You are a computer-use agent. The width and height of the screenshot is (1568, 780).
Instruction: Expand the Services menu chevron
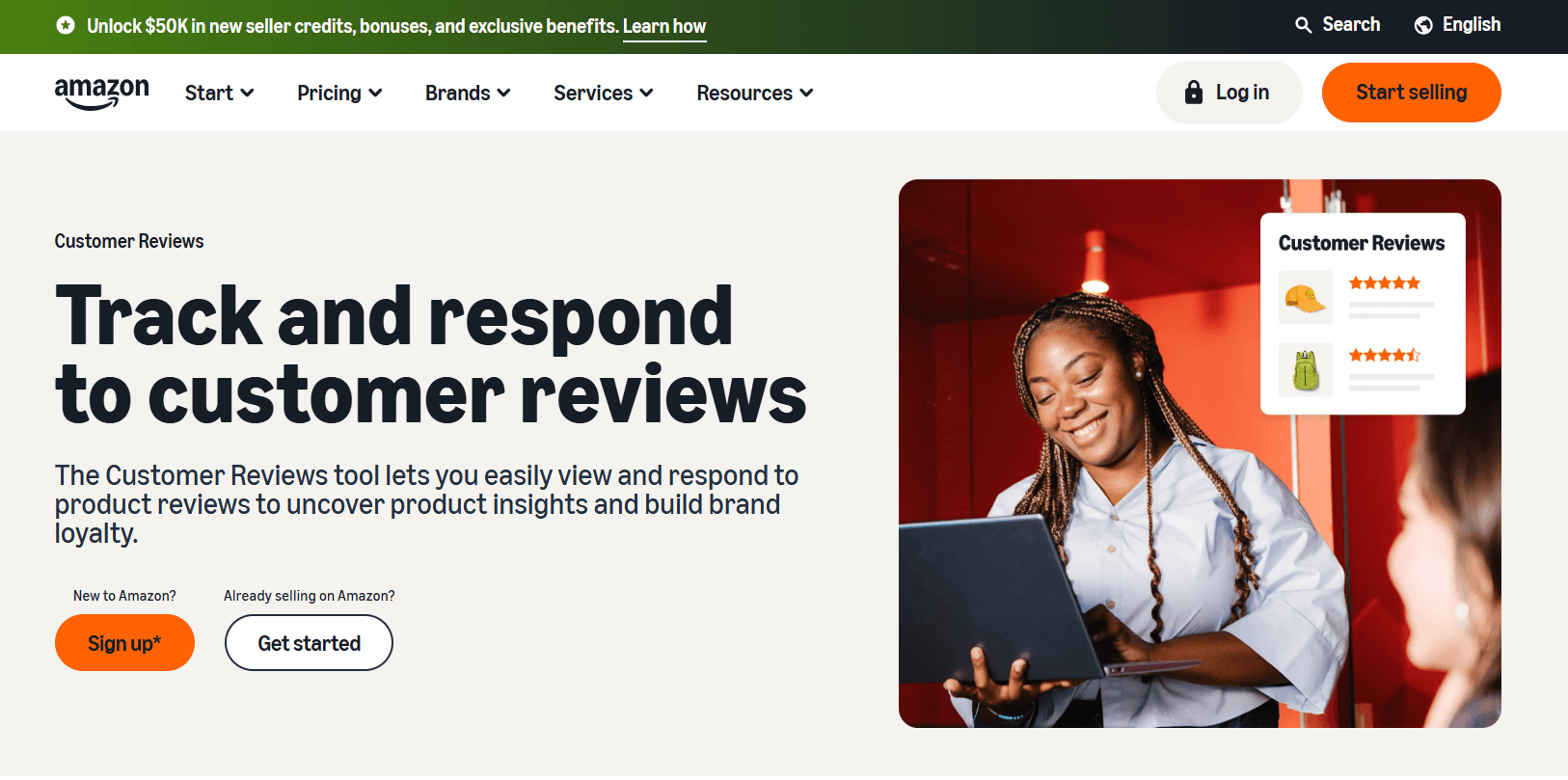646,93
